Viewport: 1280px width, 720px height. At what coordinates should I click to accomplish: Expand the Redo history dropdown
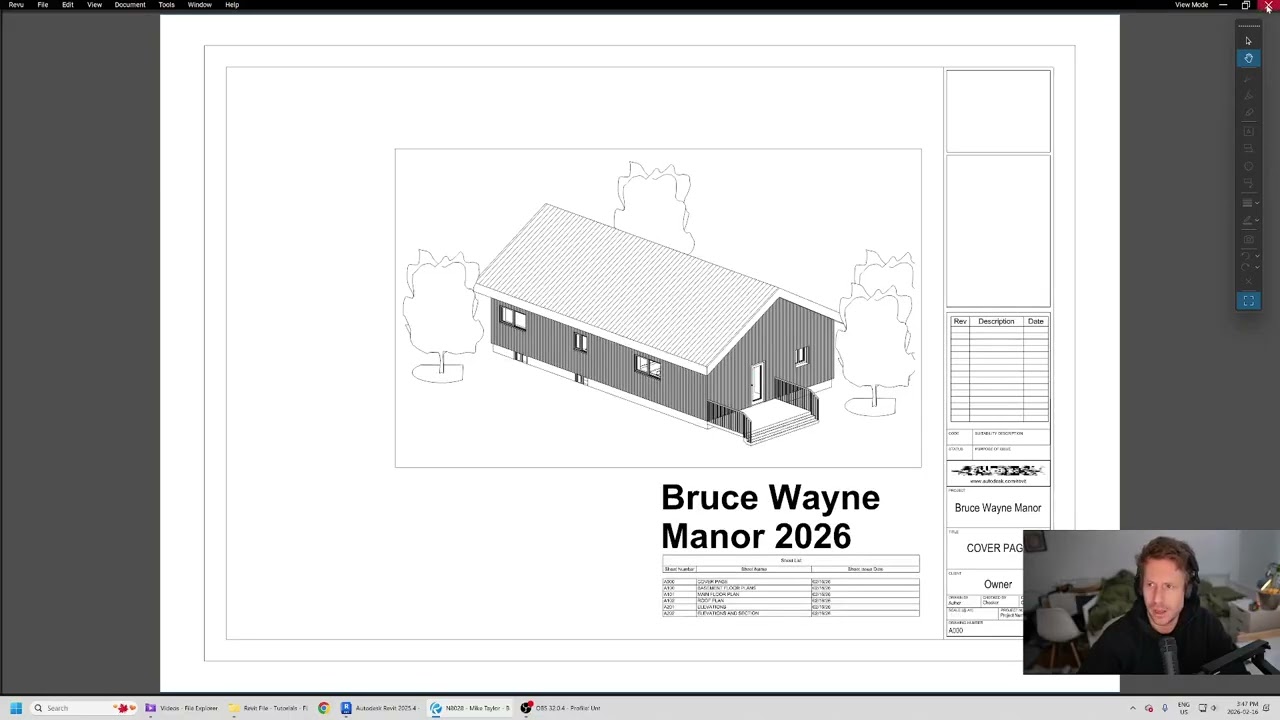tap(1257, 268)
